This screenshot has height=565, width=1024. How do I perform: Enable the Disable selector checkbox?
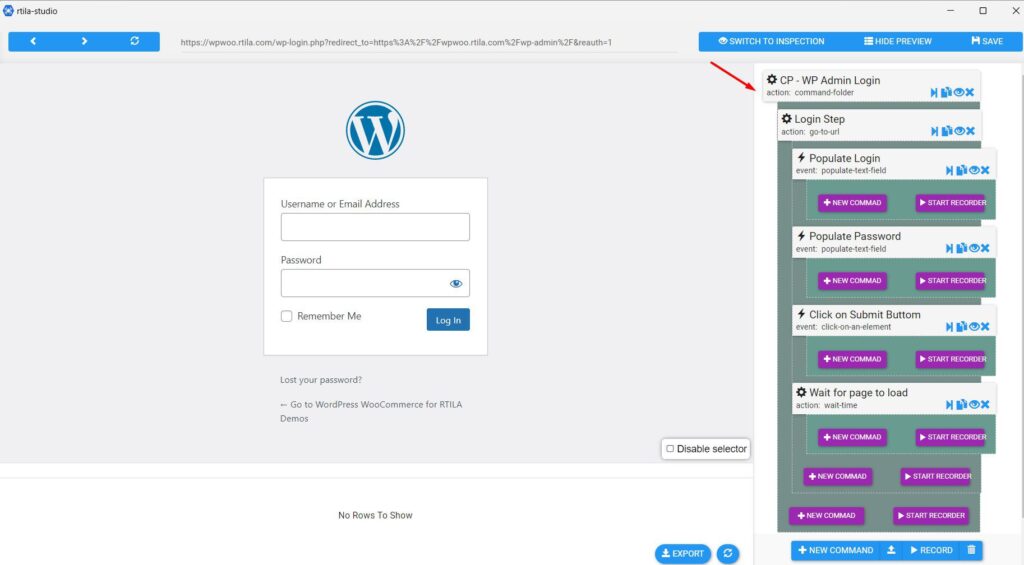tap(670, 449)
